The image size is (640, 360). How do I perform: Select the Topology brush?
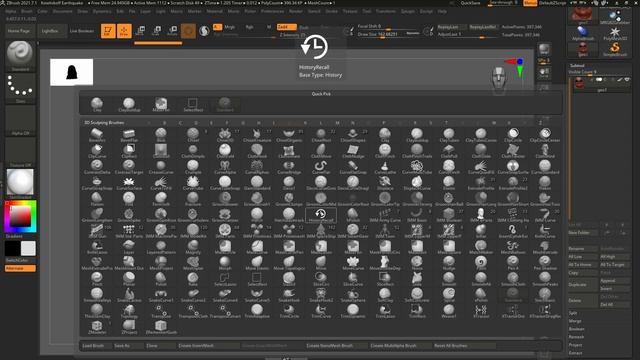pyautogui.click(x=129, y=311)
